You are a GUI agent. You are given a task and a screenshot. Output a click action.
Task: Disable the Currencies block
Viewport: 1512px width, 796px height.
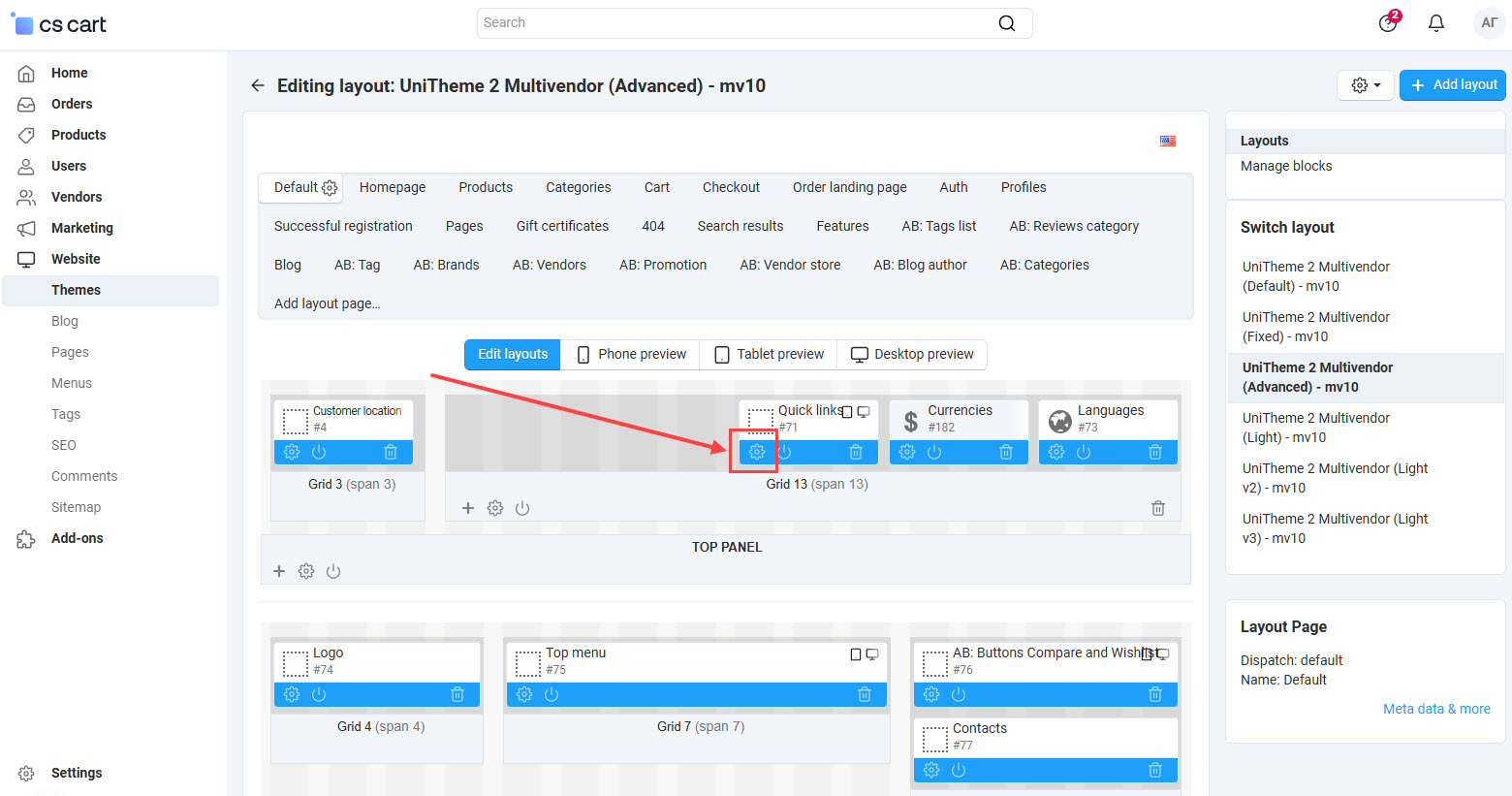(934, 452)
